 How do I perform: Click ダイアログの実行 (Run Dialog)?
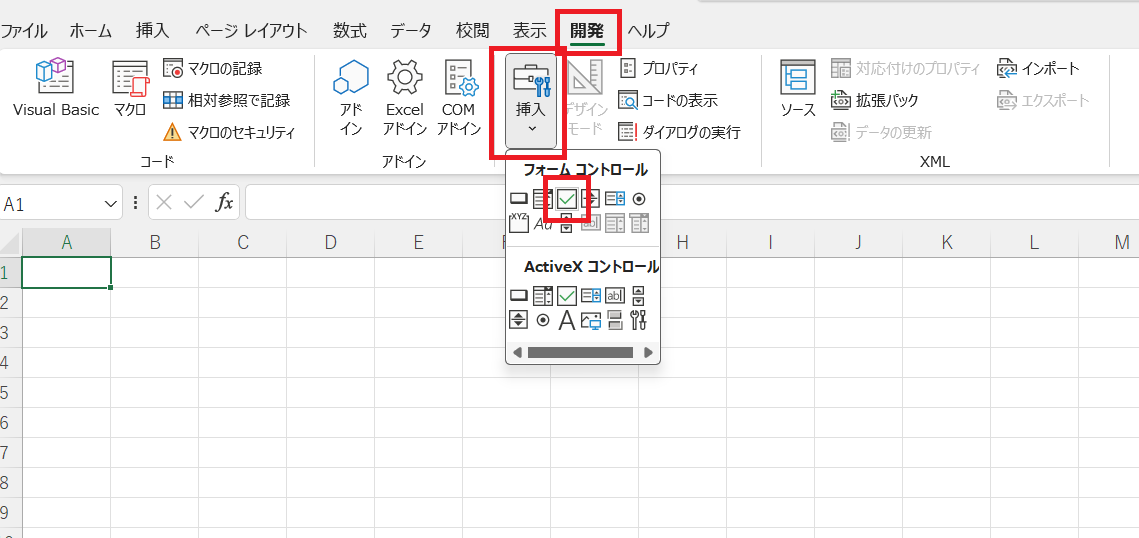(x=679, y=132)
